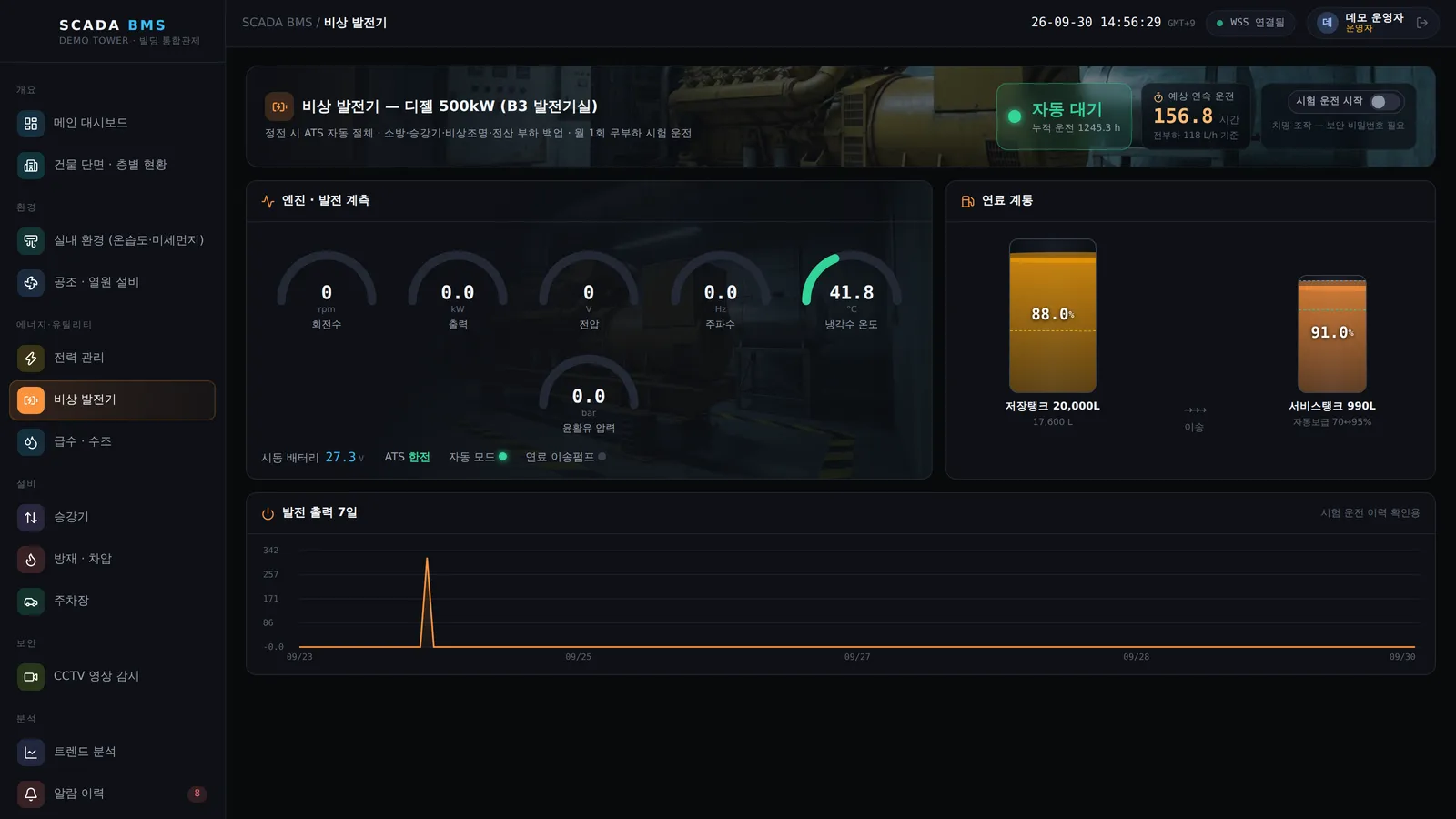Toggle the 시험 운전 시작 switch
Image resolution: width=1456 pixels, height=819 pixels.
tap(1385, 101)
